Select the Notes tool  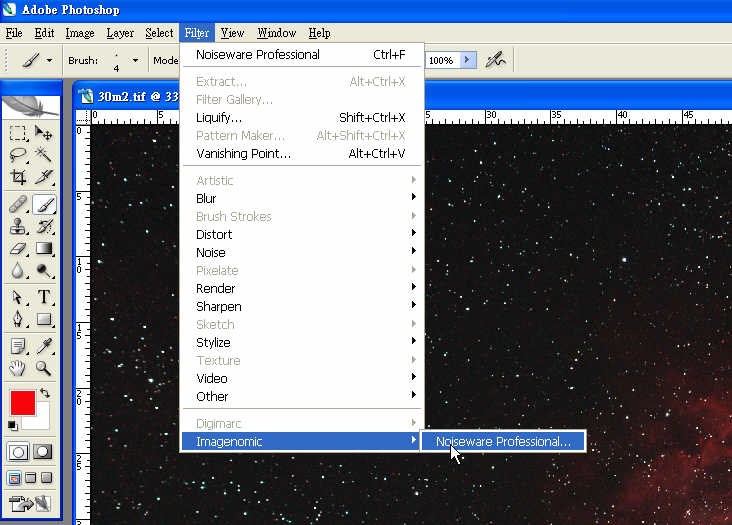pyautogui.click(x=18, y=347)
